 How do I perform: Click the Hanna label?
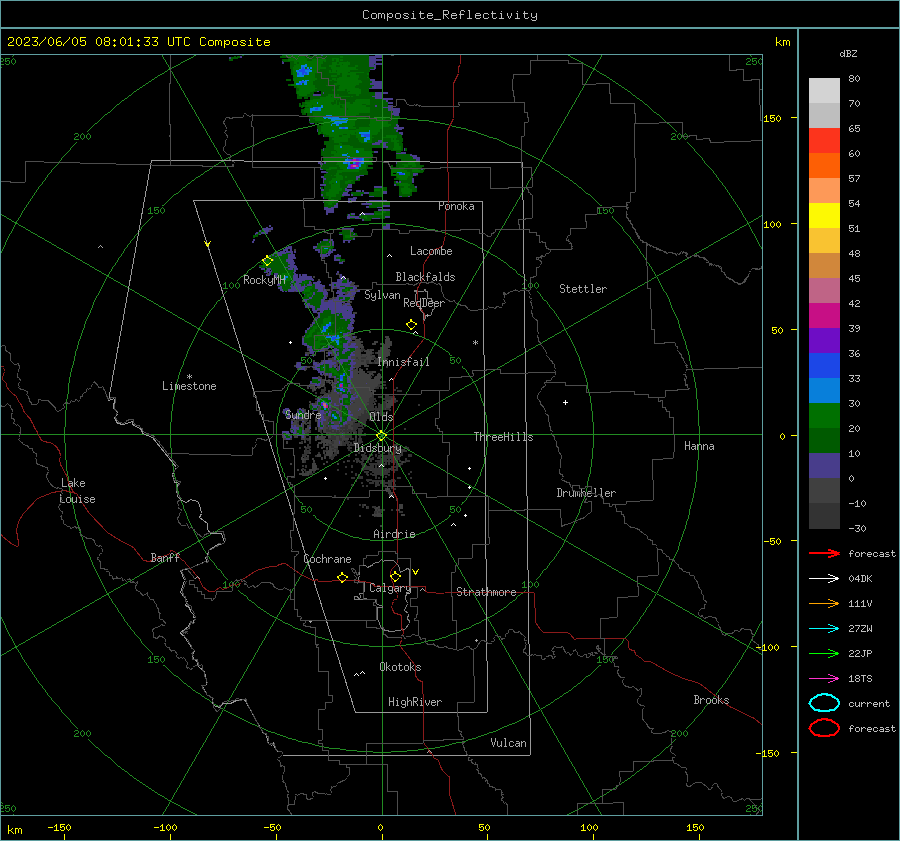point(699,446)
